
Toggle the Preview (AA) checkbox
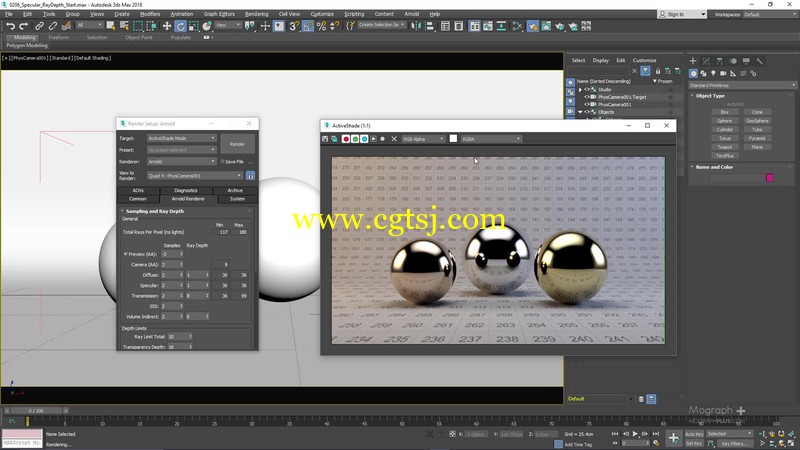click(x=126, y=254)
